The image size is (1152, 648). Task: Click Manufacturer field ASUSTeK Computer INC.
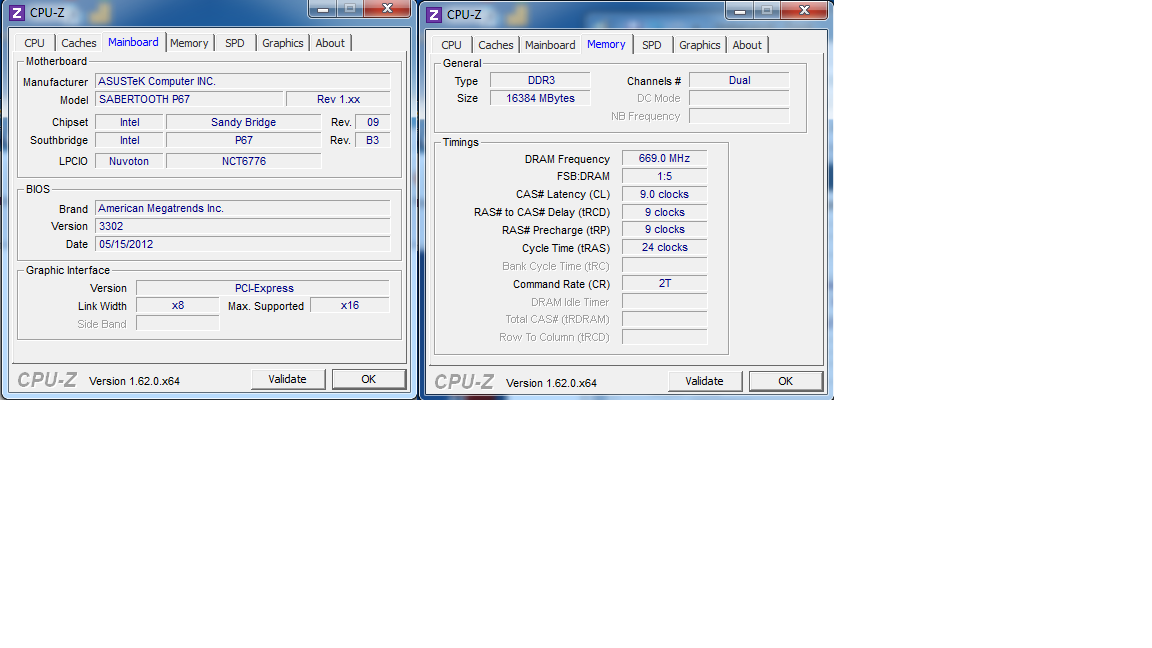click(x=242, y=82)
